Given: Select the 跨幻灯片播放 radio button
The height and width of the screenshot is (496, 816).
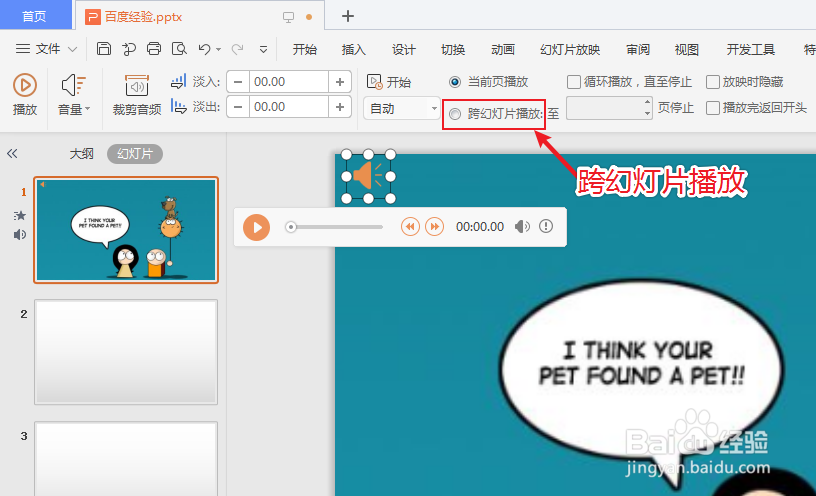Looking at the screenshot, I should pos(455,114).
